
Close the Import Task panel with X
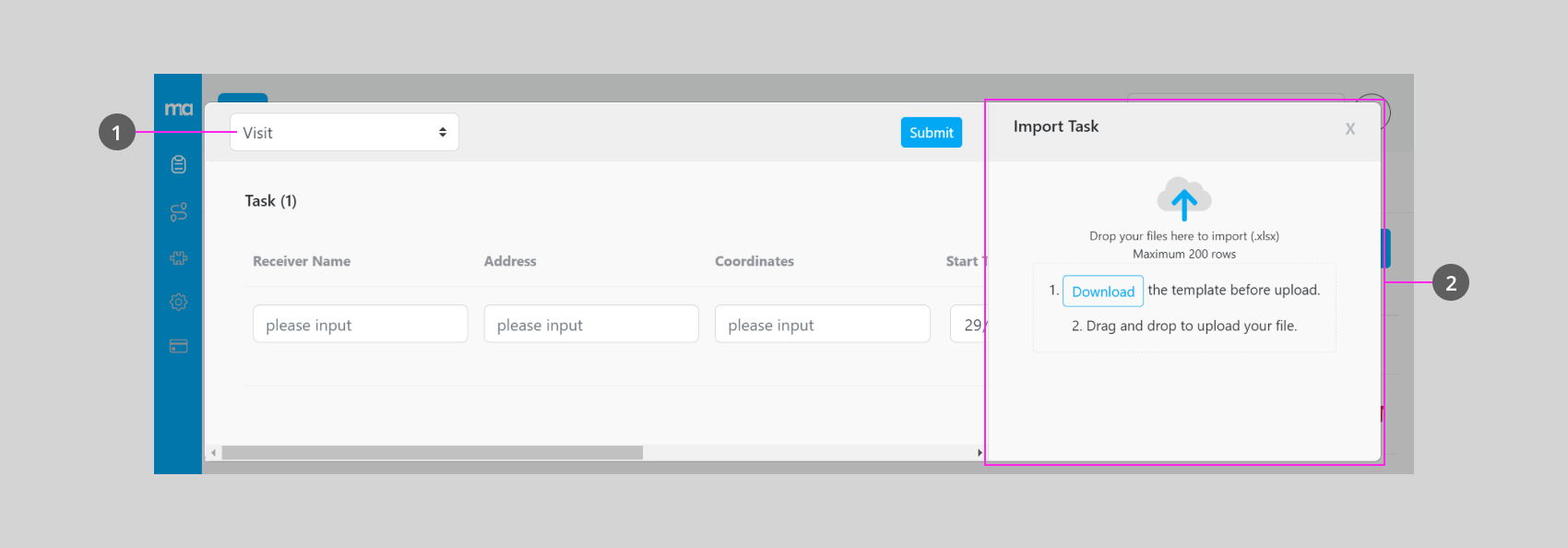tap(1349, 129)
